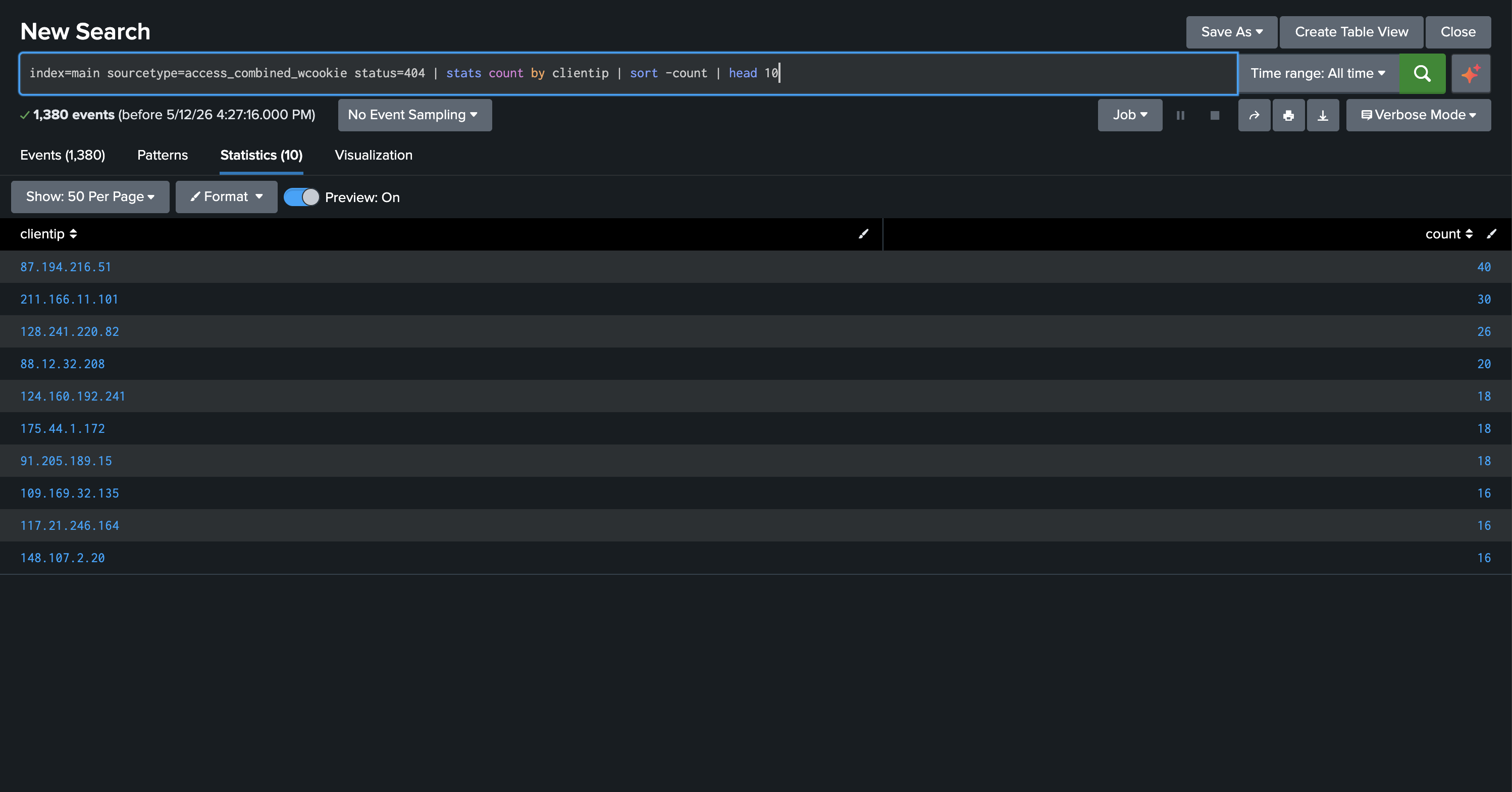The image size is (1512, 792).
Task: Click the count value 20
Action: tap(1484, 364)
